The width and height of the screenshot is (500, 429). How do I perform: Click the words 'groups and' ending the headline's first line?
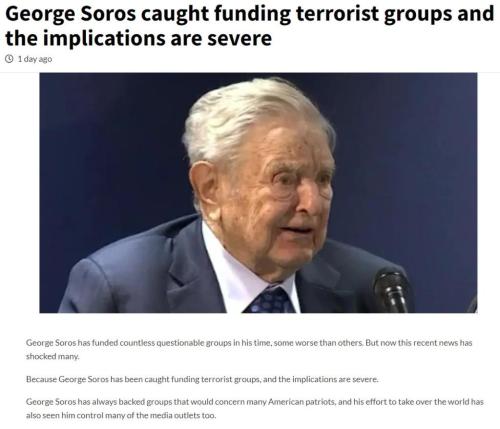(439, 15)
